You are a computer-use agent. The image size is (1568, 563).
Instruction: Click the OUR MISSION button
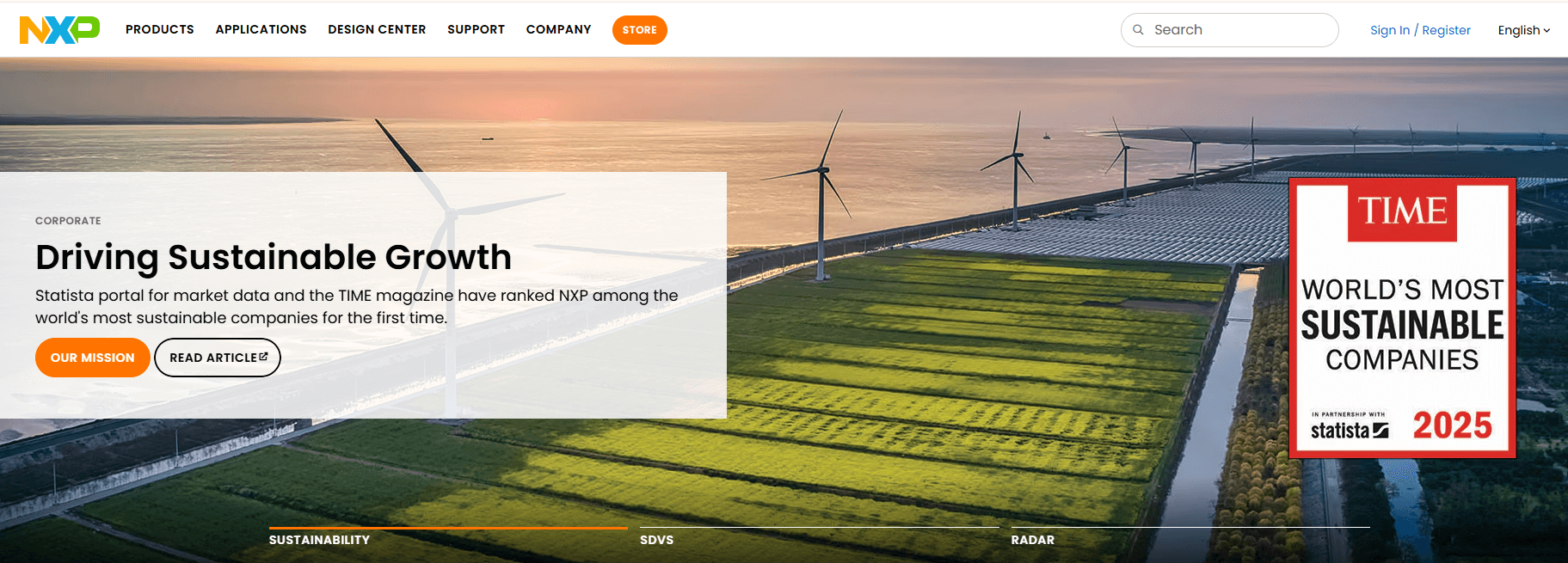coord(93,358)
